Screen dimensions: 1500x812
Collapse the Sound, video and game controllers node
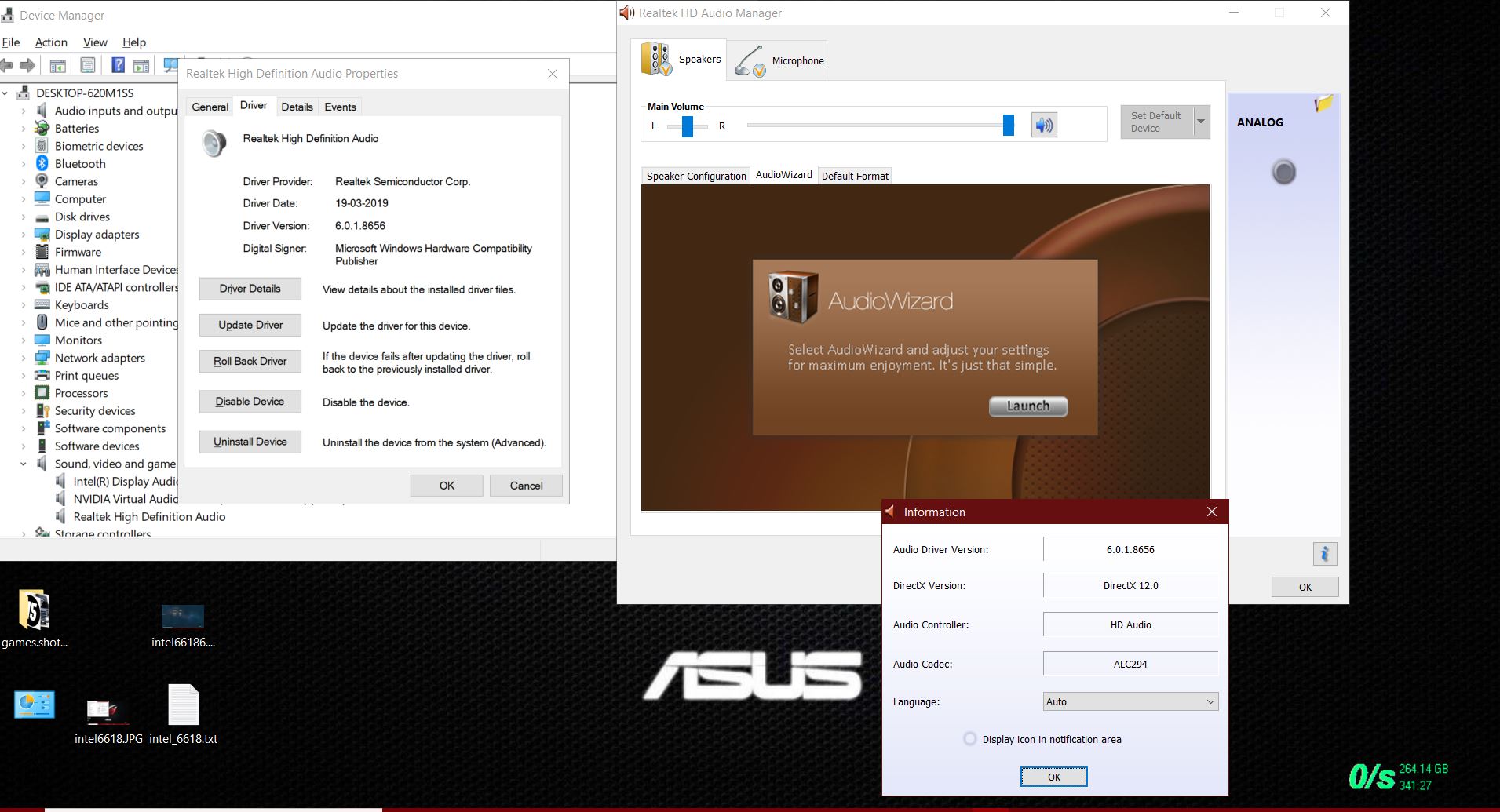(24, 464)
